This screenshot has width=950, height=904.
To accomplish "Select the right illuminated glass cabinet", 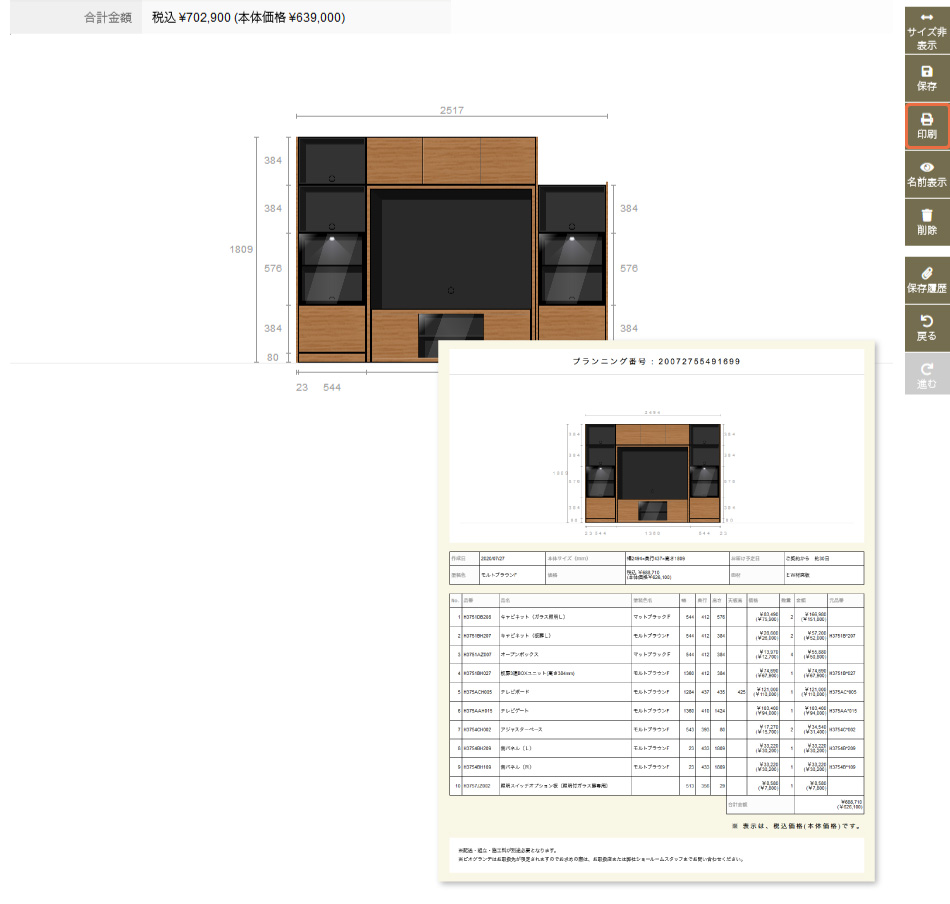I will click(572, 267).
